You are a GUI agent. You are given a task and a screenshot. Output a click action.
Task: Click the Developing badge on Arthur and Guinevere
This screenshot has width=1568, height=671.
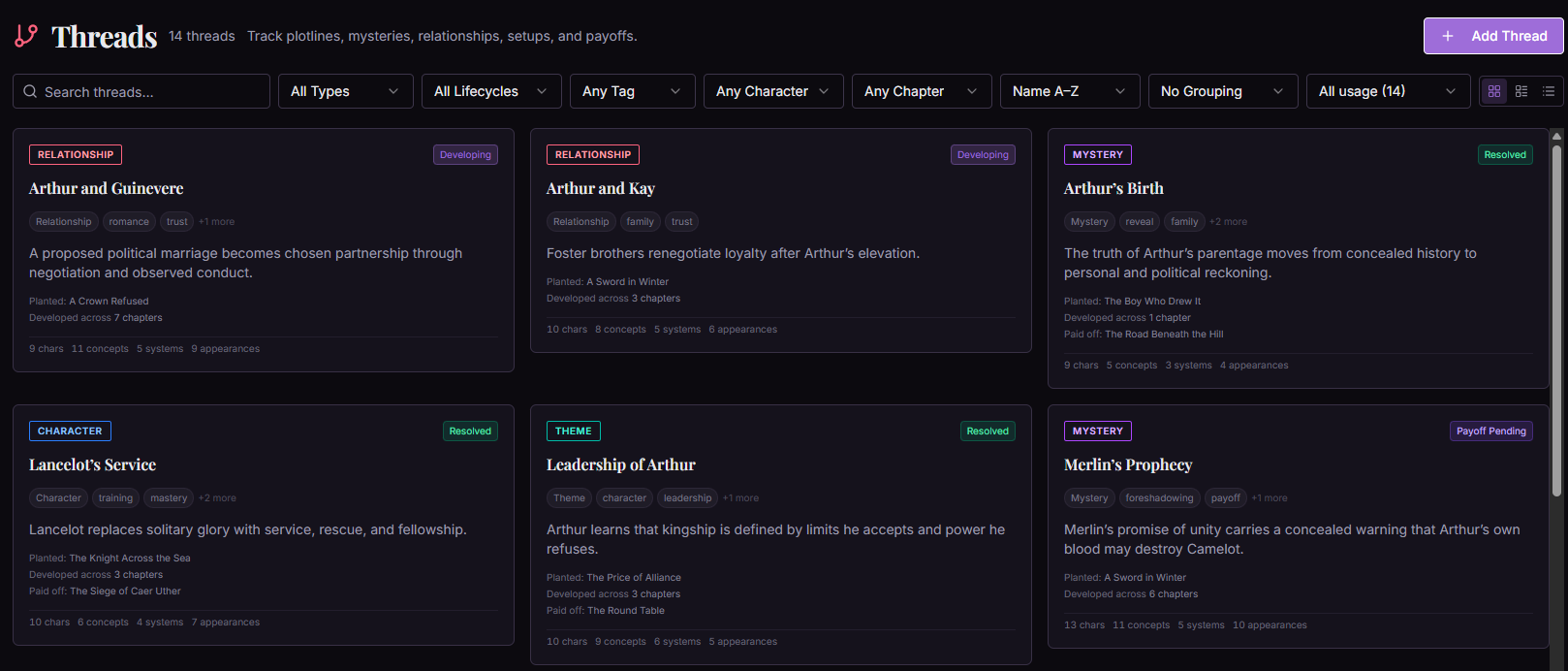point(465,155)
